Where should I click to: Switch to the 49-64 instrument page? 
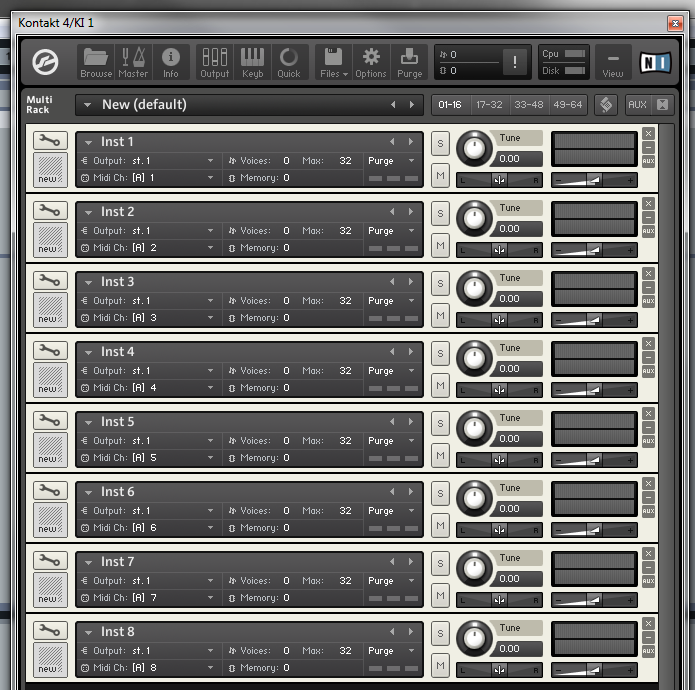(x=568, y=105)
